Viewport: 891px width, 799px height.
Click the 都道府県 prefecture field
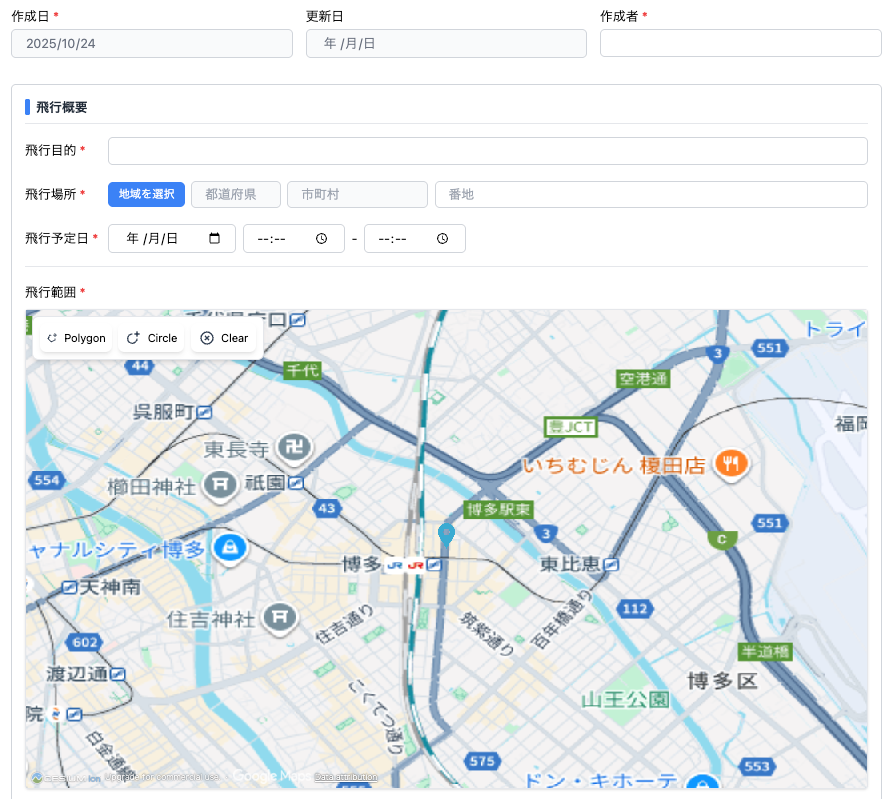tap(235, 194)
